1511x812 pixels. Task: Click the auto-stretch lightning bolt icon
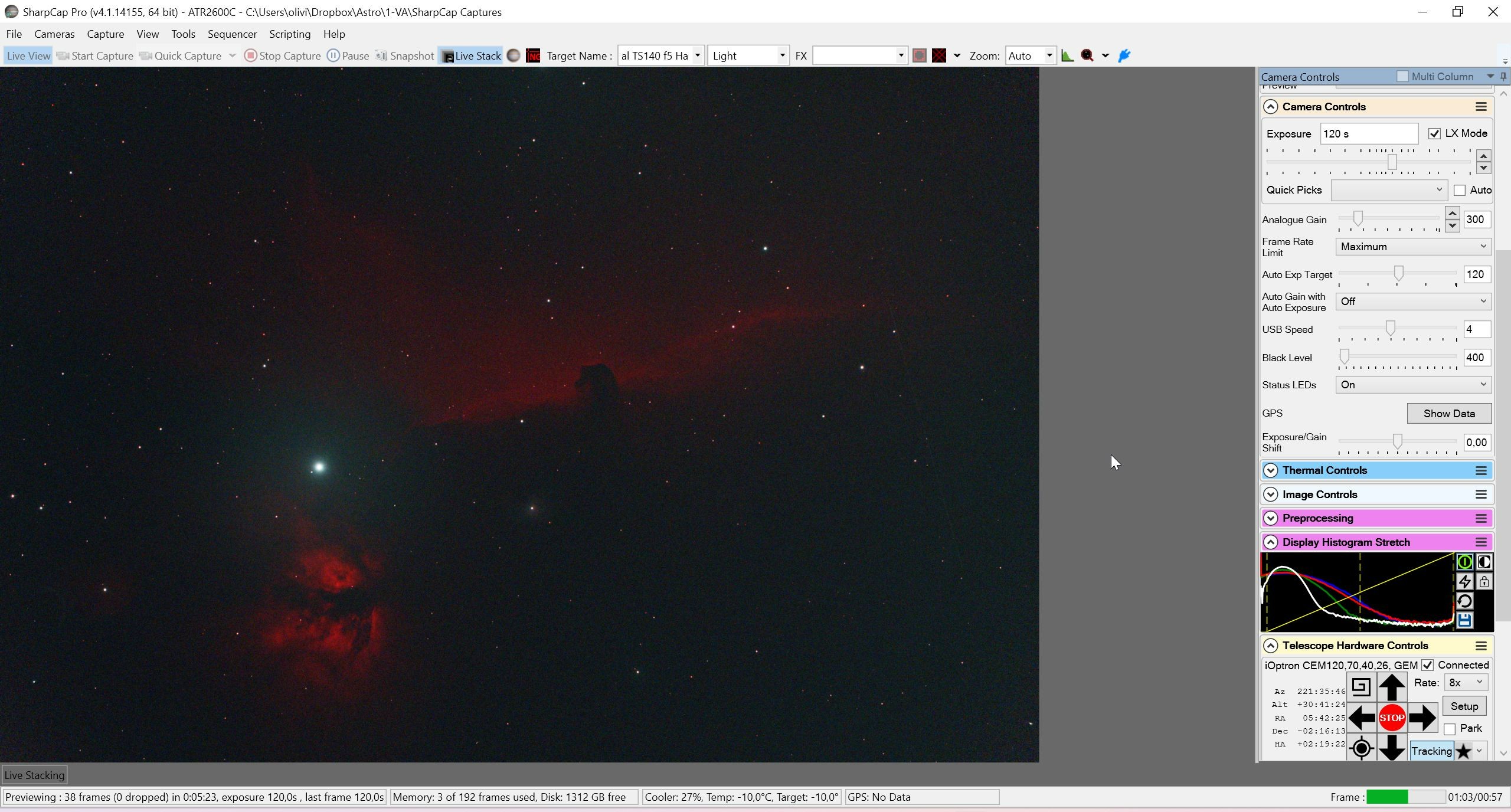coord(1464,582)
